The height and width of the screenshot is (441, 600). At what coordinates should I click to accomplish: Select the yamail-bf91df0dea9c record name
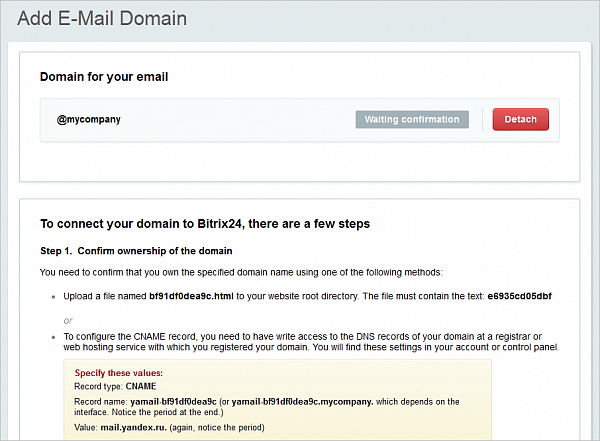(x=173, y=402)
